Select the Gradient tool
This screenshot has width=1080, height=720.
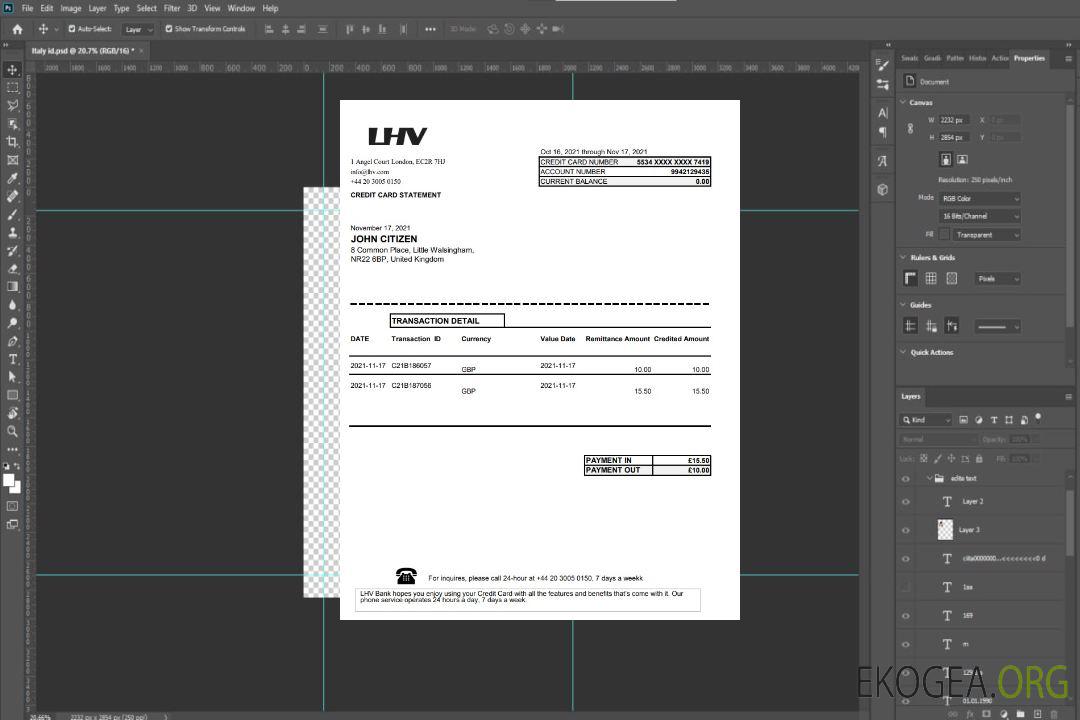(x=12, y=286)
